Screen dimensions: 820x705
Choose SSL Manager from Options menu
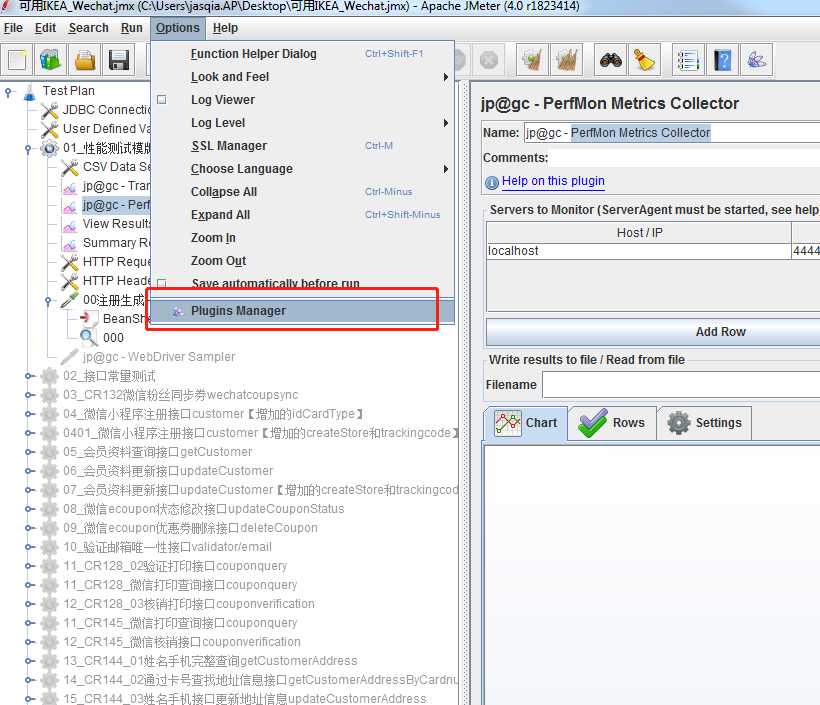pos(303,146)
